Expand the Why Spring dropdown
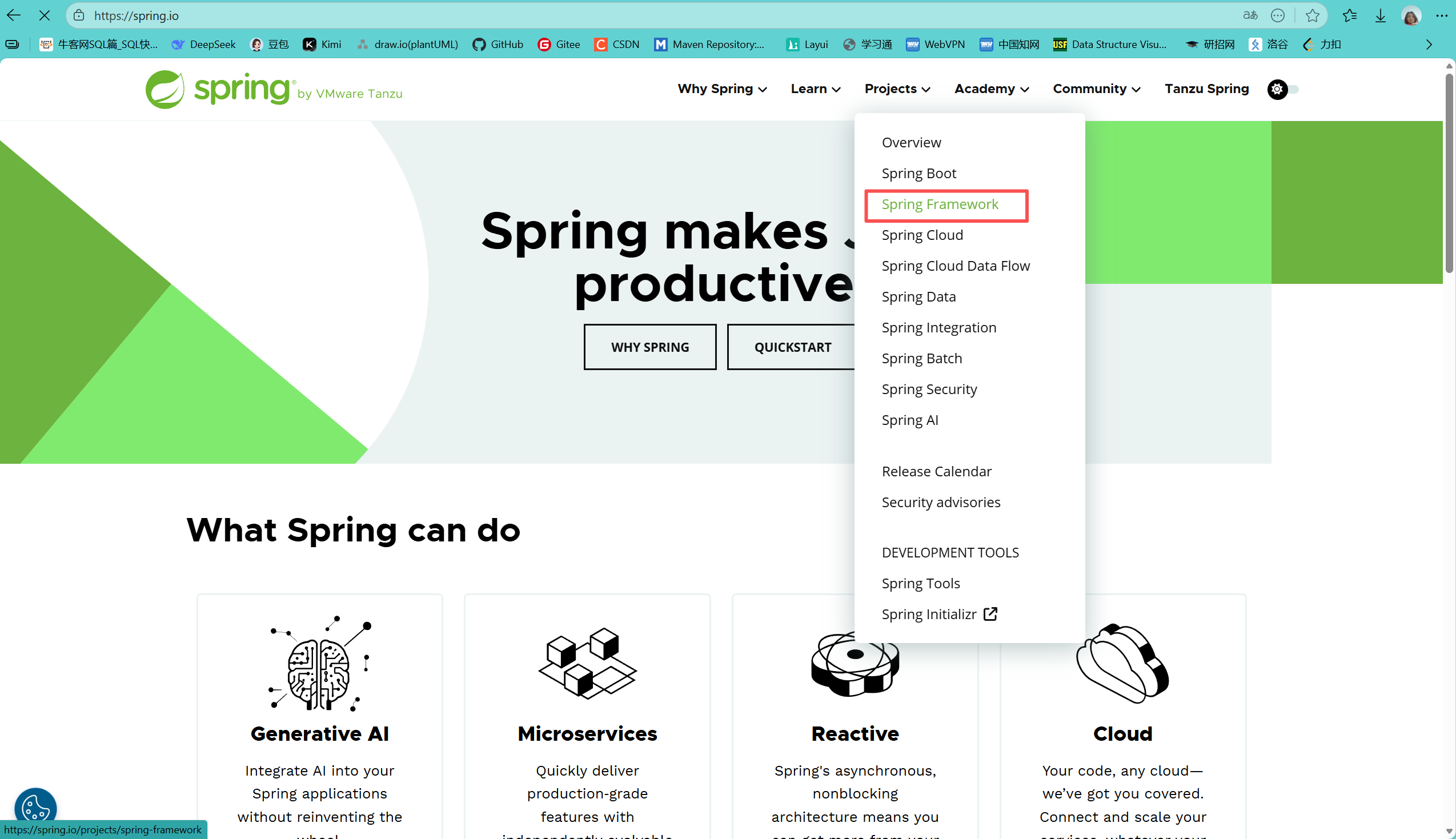Image resolution: width=1456 pixels, height=839 pixels. pos(721,89)
